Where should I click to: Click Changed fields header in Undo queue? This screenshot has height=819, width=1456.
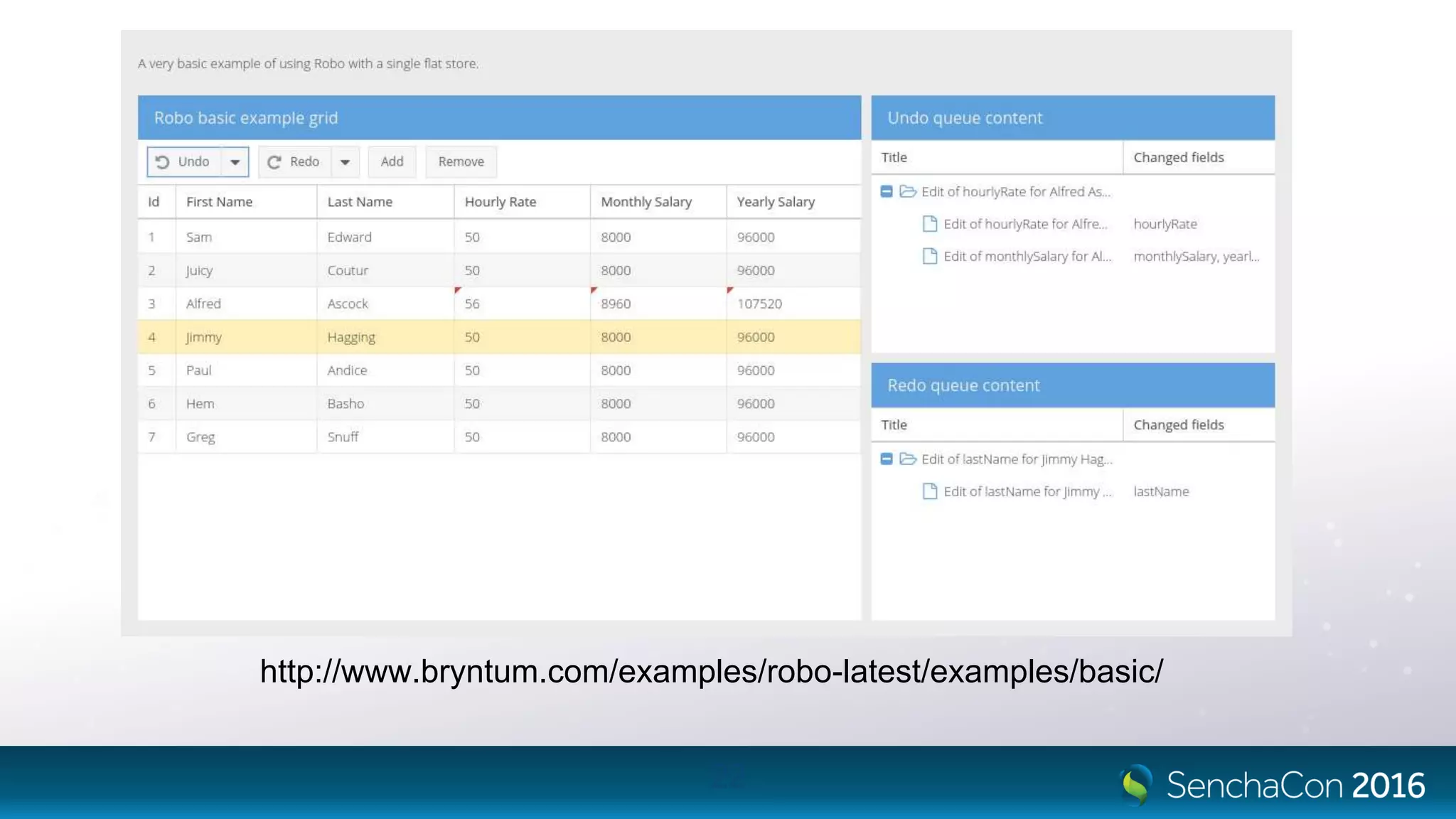pos(1199,157)
